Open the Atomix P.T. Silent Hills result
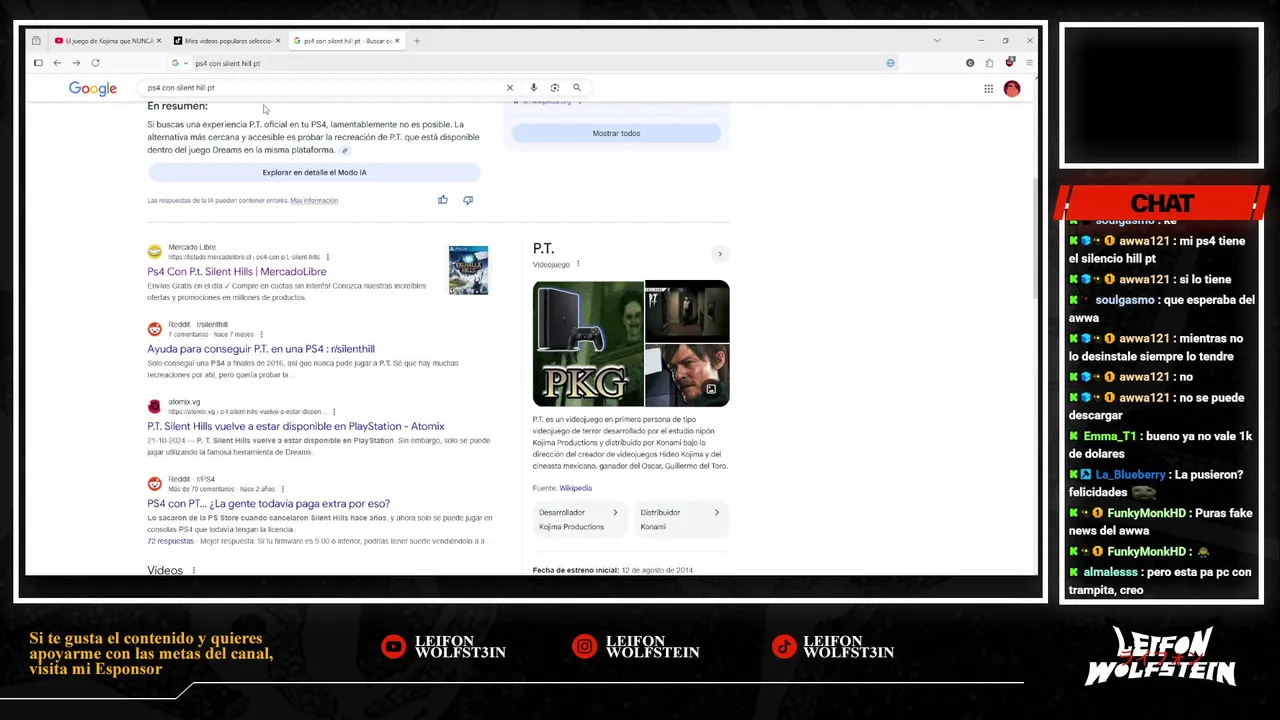 296,426
